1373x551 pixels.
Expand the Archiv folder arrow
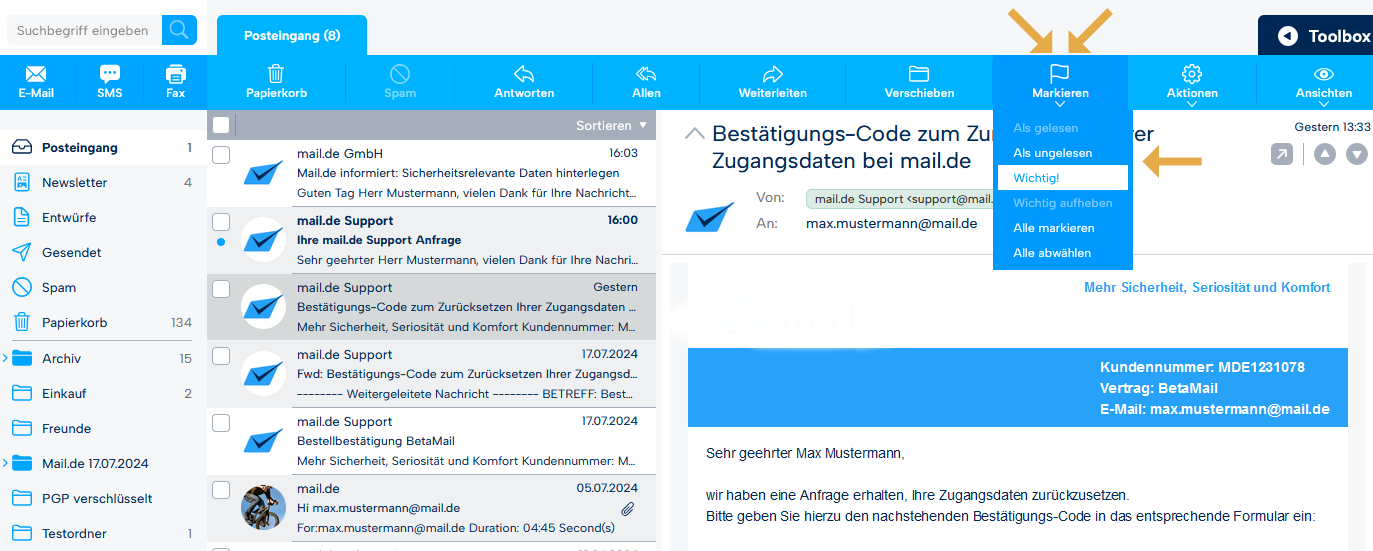(5, 358)
